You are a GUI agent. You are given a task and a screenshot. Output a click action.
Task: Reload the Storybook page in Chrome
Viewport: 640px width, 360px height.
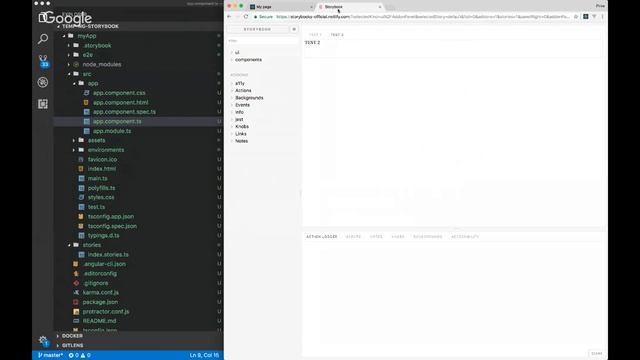click(246, 17)
